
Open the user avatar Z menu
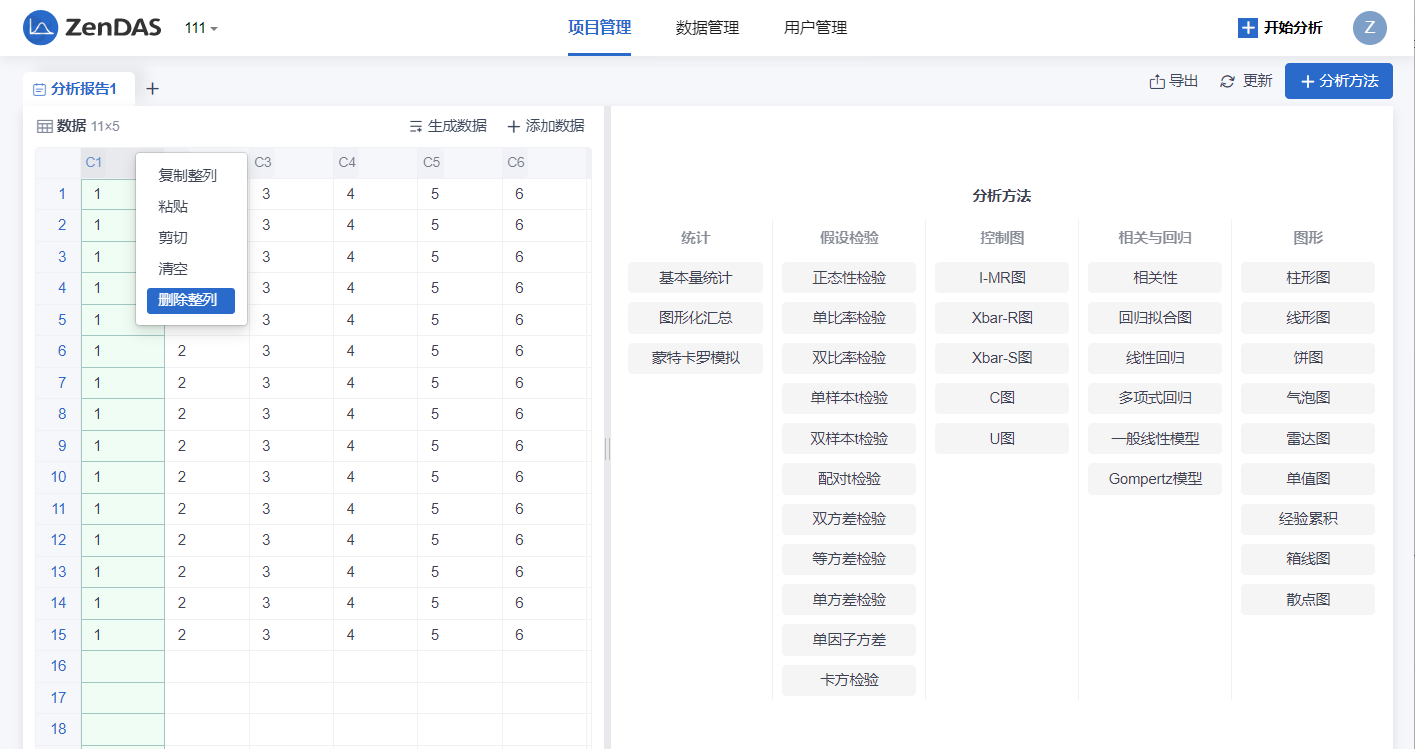point(1369,28)
